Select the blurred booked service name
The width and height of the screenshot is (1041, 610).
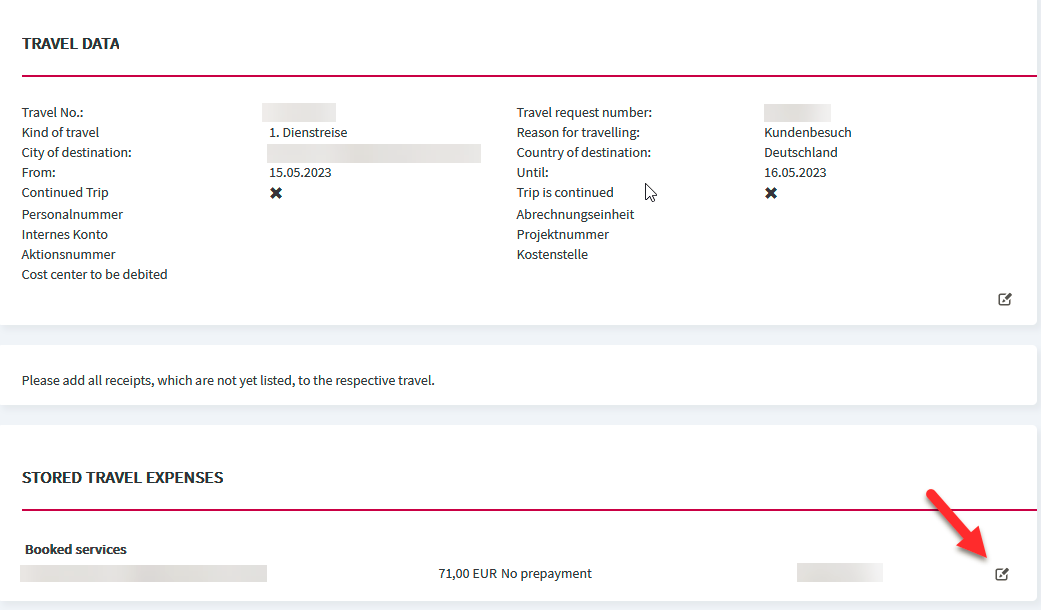[x=143, y=573]
